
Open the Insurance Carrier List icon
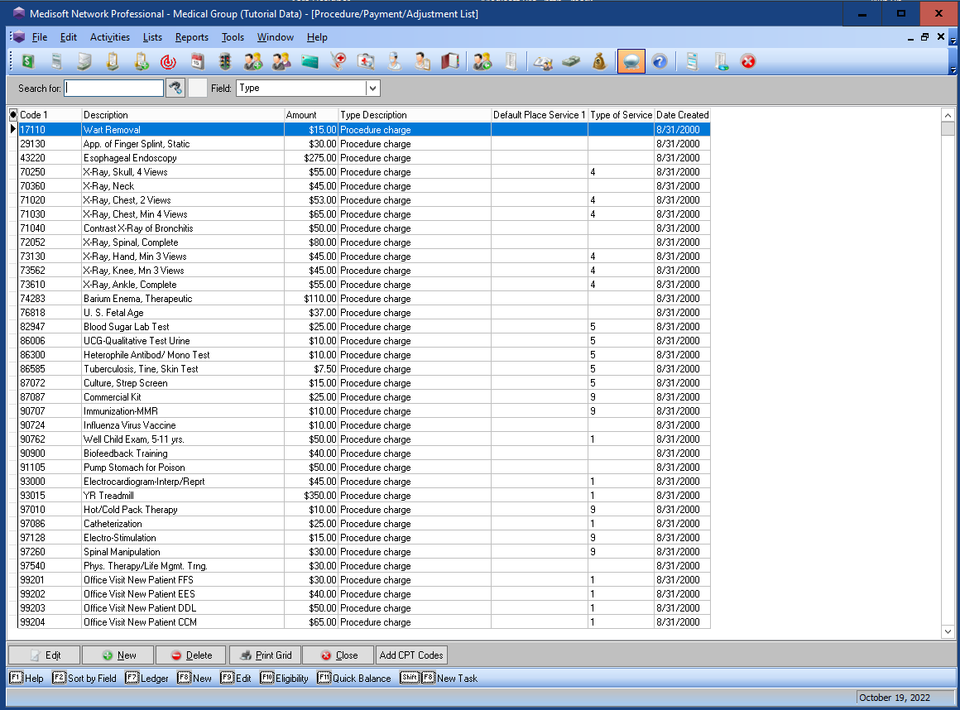(x=309, y=61)
